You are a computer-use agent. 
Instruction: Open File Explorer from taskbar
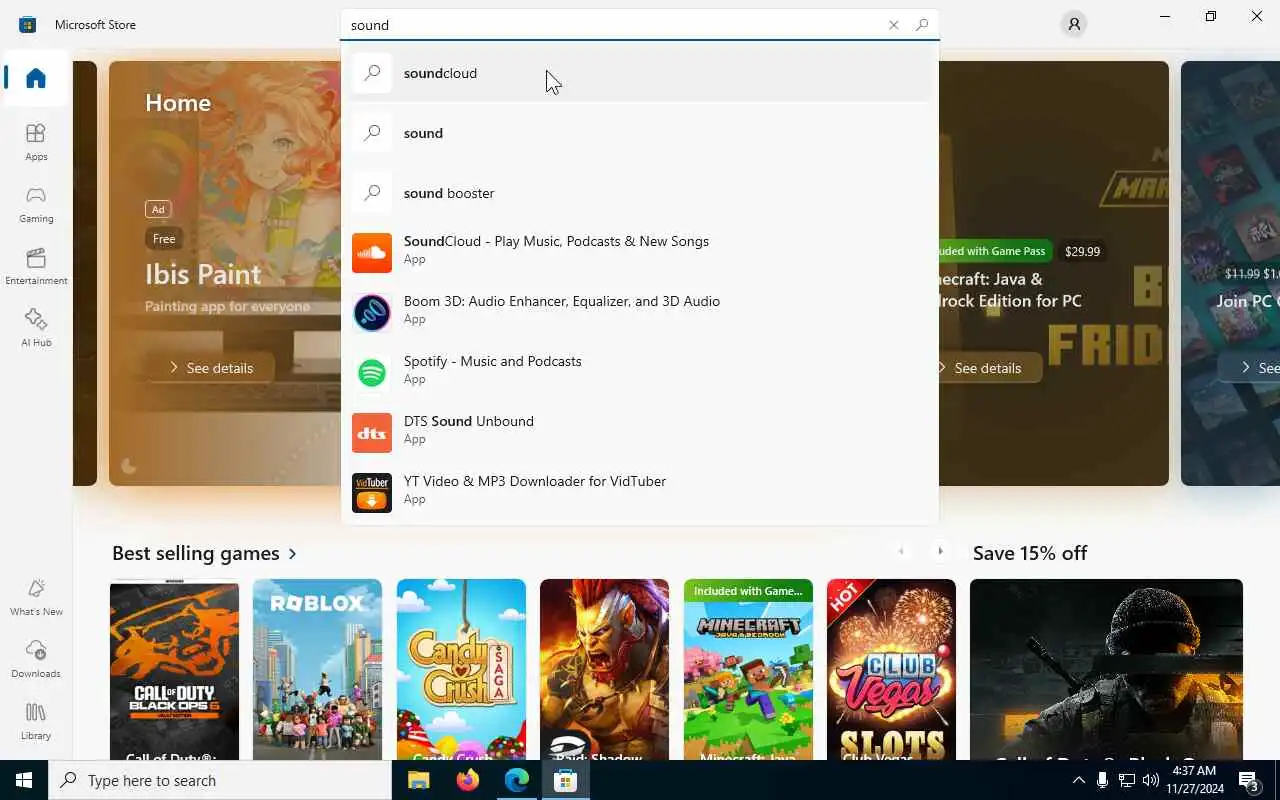(419, 780)
